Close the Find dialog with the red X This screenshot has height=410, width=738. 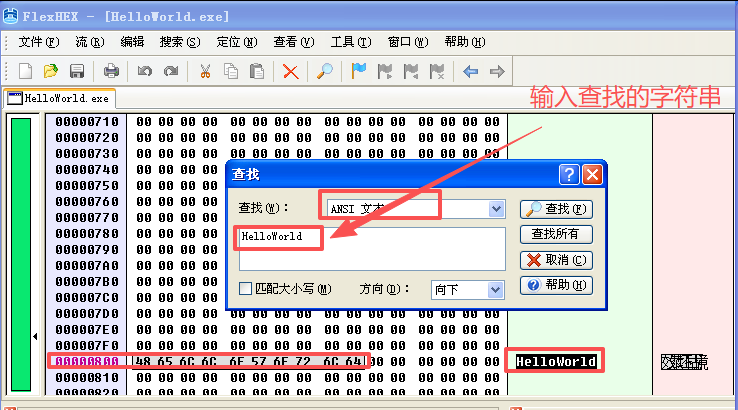click(593, 175)
